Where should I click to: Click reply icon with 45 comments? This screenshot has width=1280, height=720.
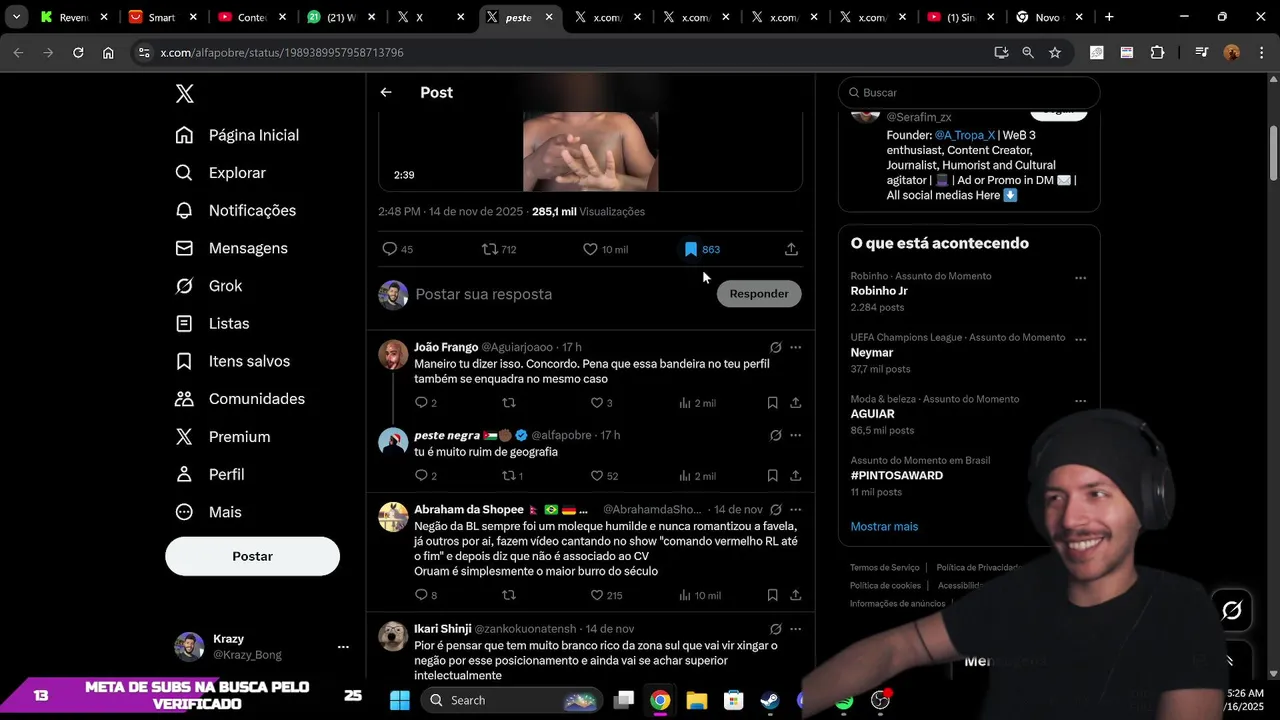(x=397, y=249)
